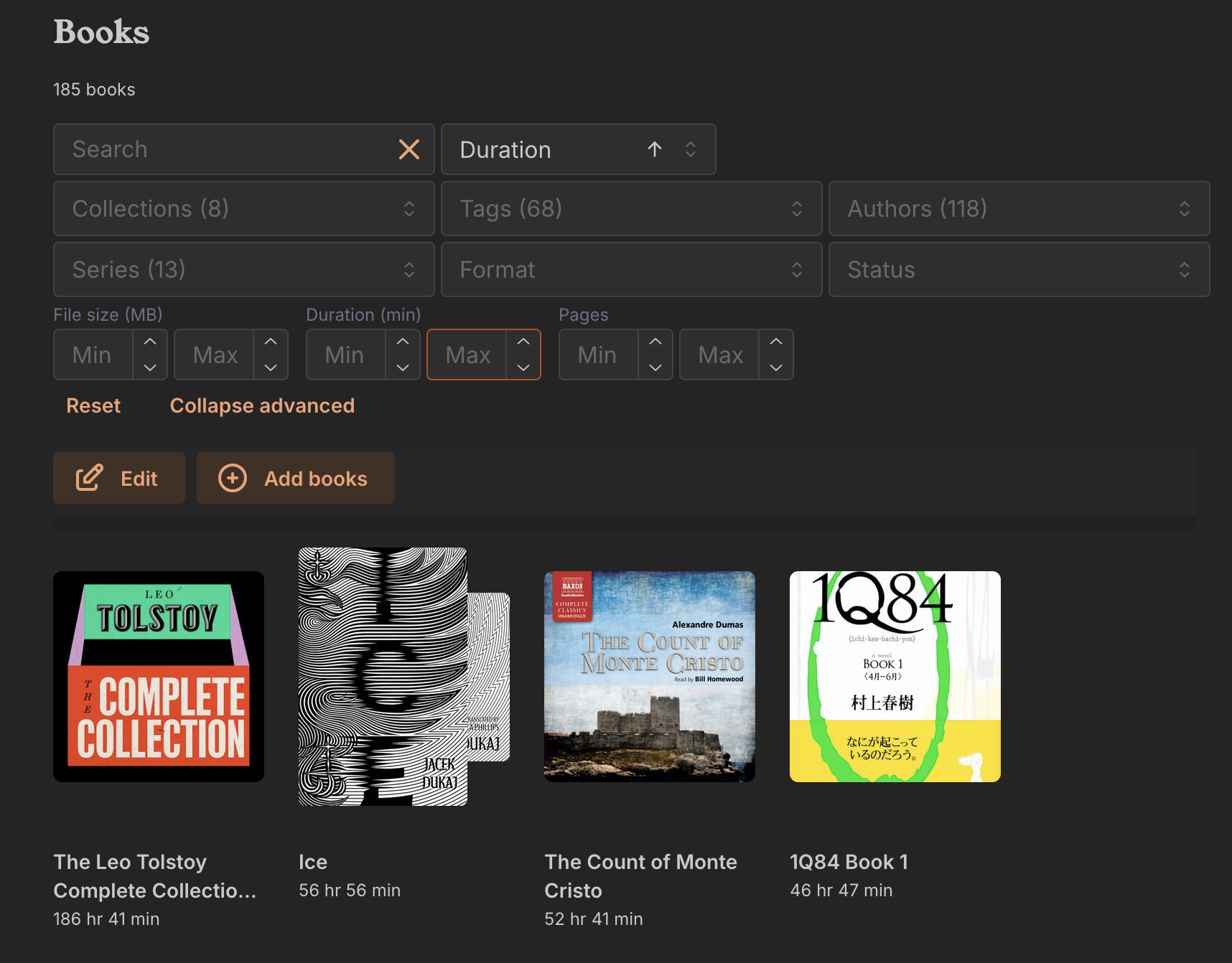Screen dimensions: 1232x963
Task: Decrease File size Min with down arrow
Action: (150, 367)
